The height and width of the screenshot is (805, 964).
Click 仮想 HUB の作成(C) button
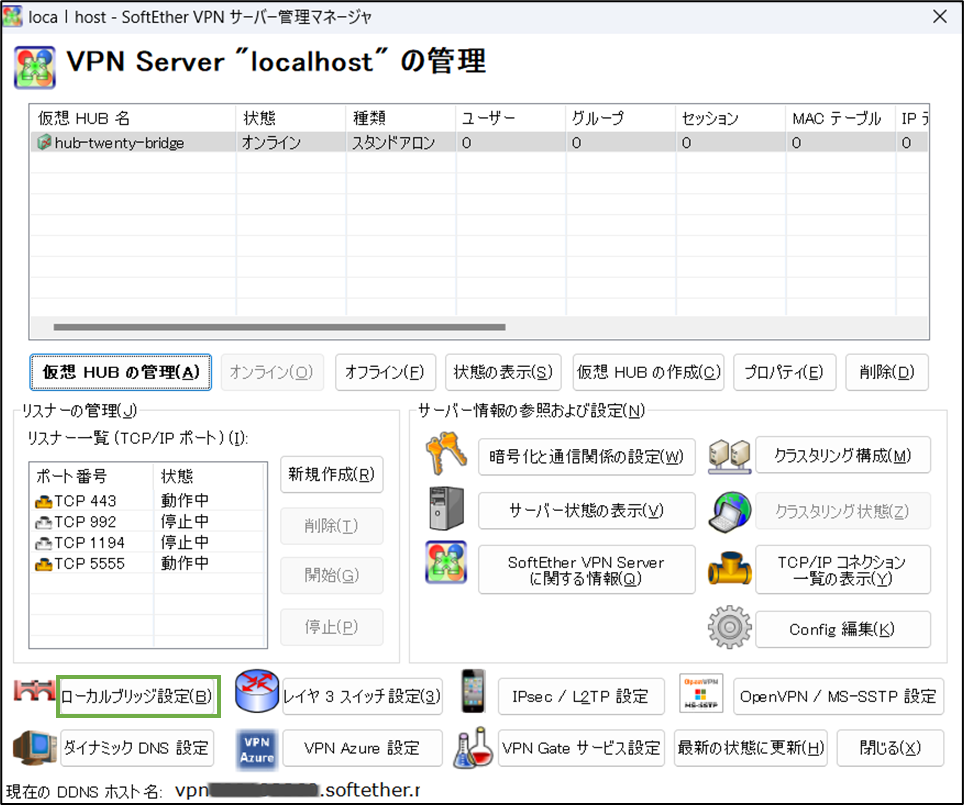[x=649, y=372]
